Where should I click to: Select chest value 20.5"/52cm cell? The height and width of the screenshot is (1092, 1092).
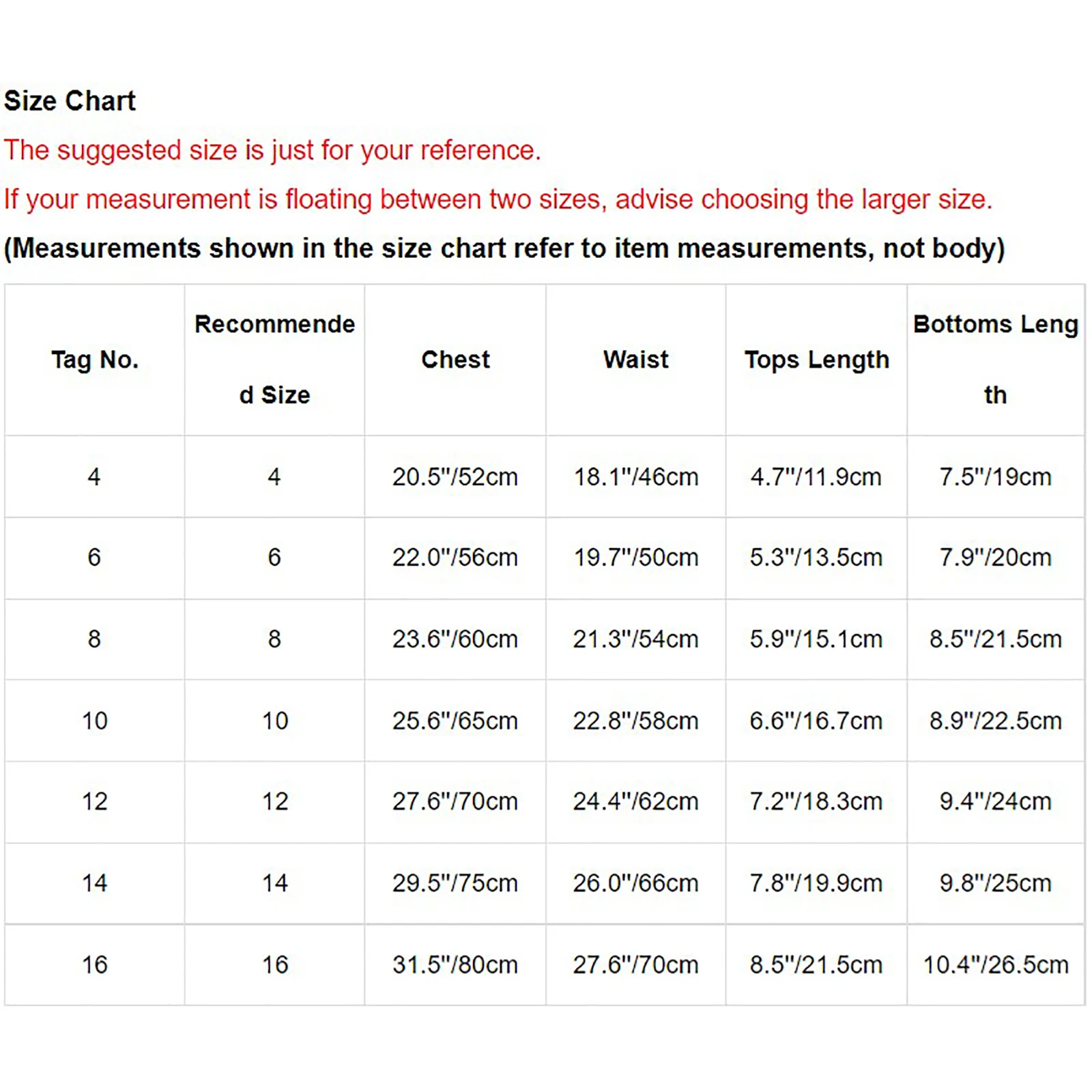pos(455,476)
